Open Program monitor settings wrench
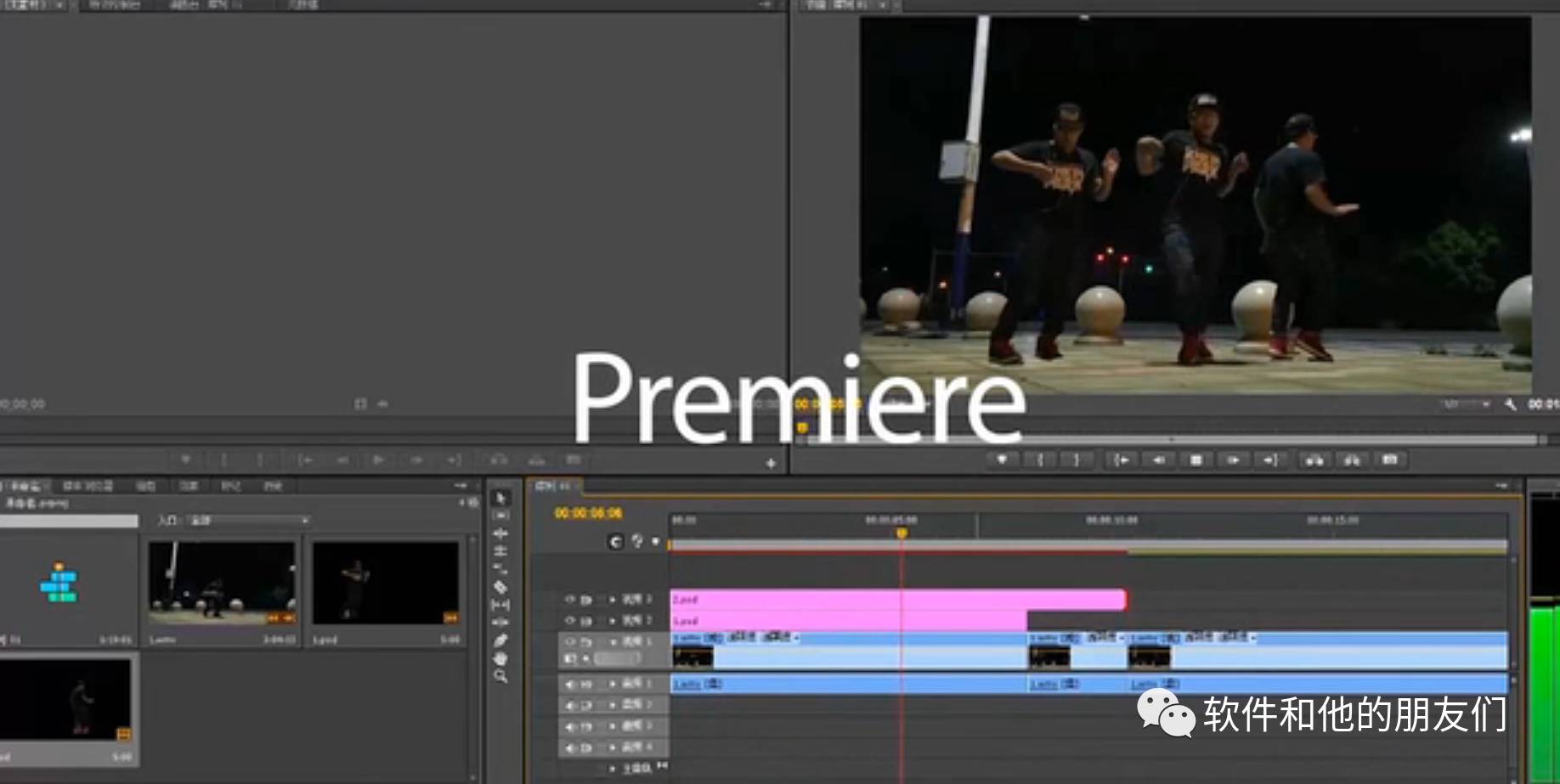This screenshot has height=784, width=1560. point(1511,404)
